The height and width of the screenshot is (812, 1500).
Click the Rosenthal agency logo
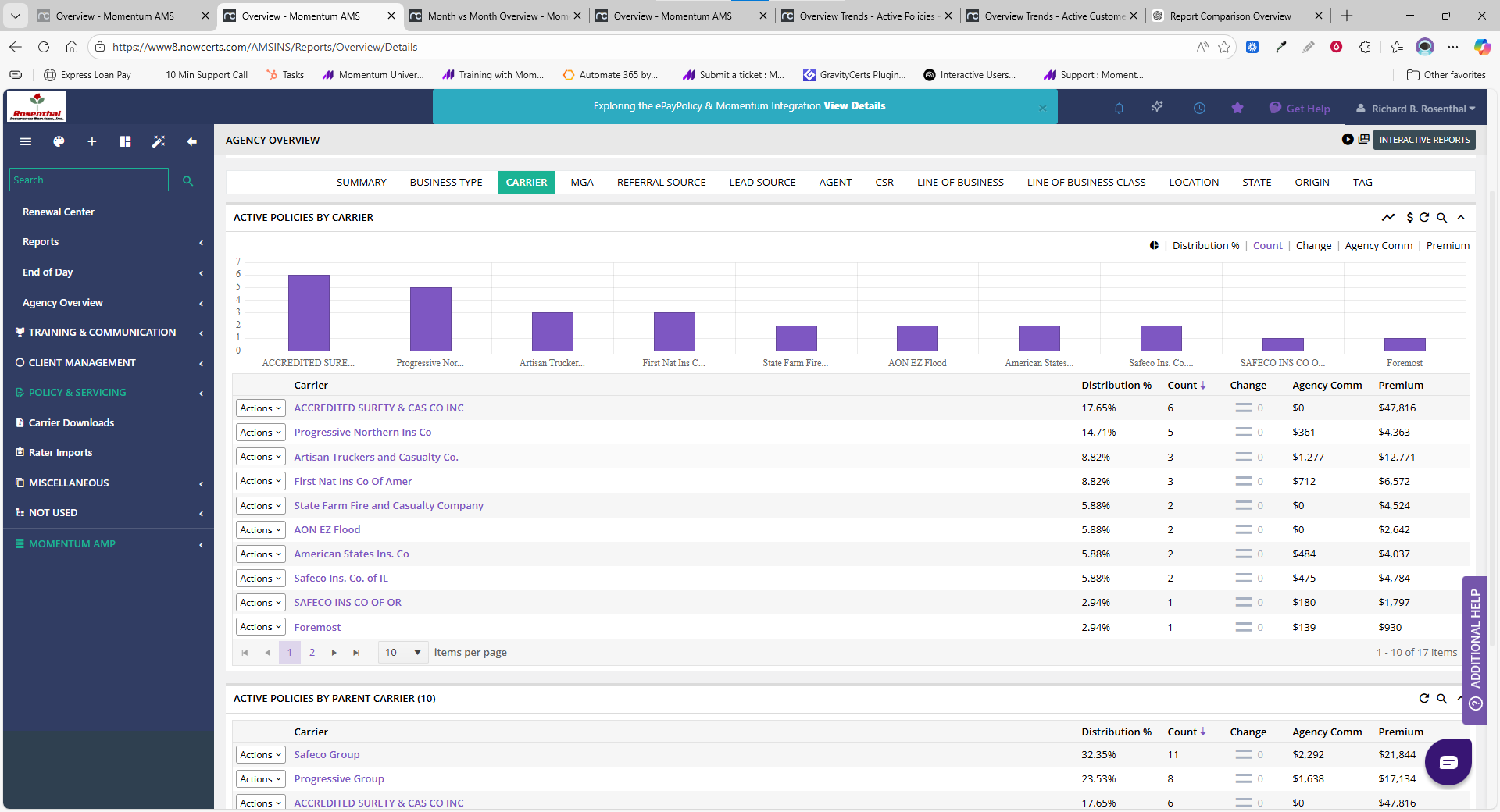point(37,107)
